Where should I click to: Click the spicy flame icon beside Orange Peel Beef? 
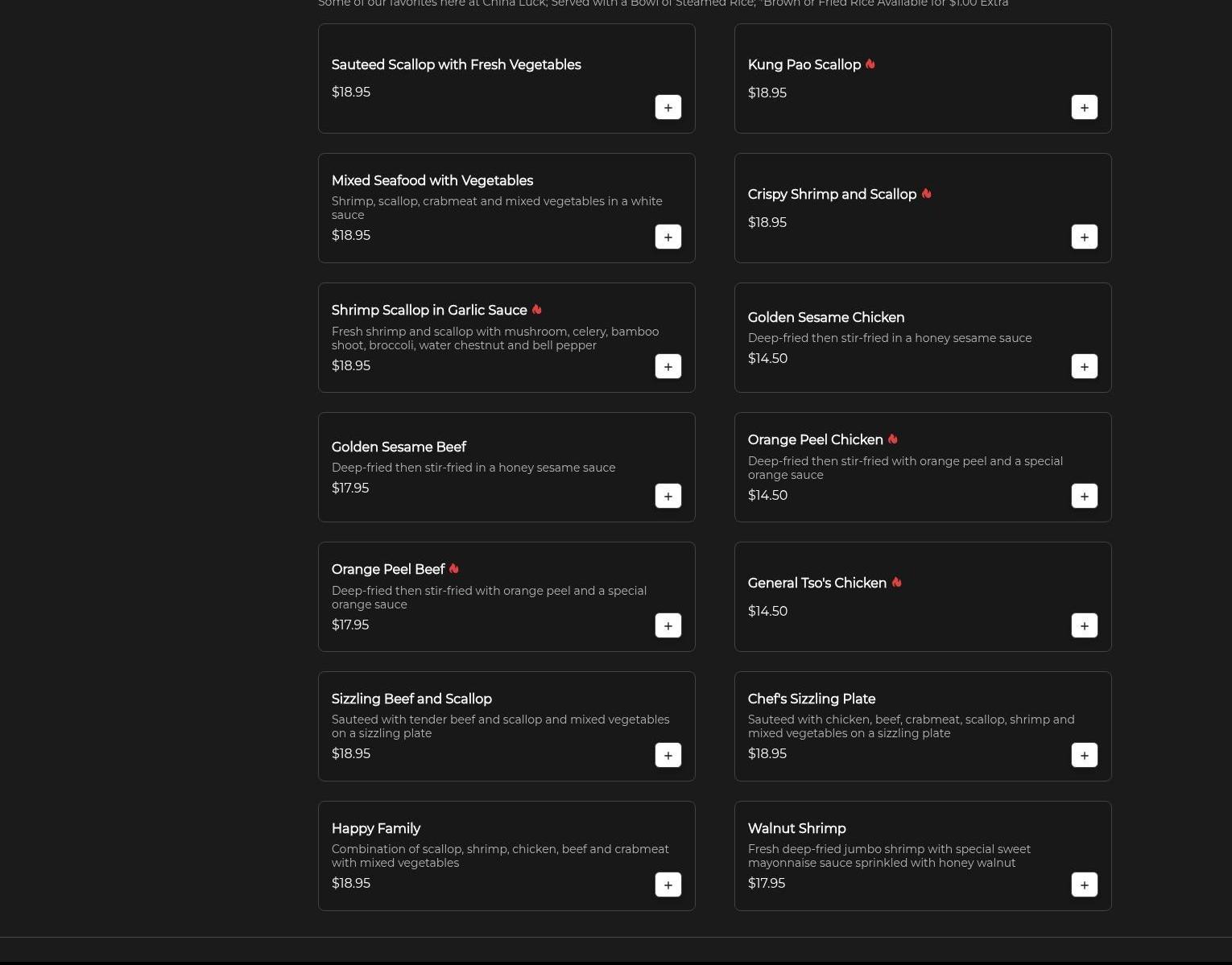tap(454, 569)
